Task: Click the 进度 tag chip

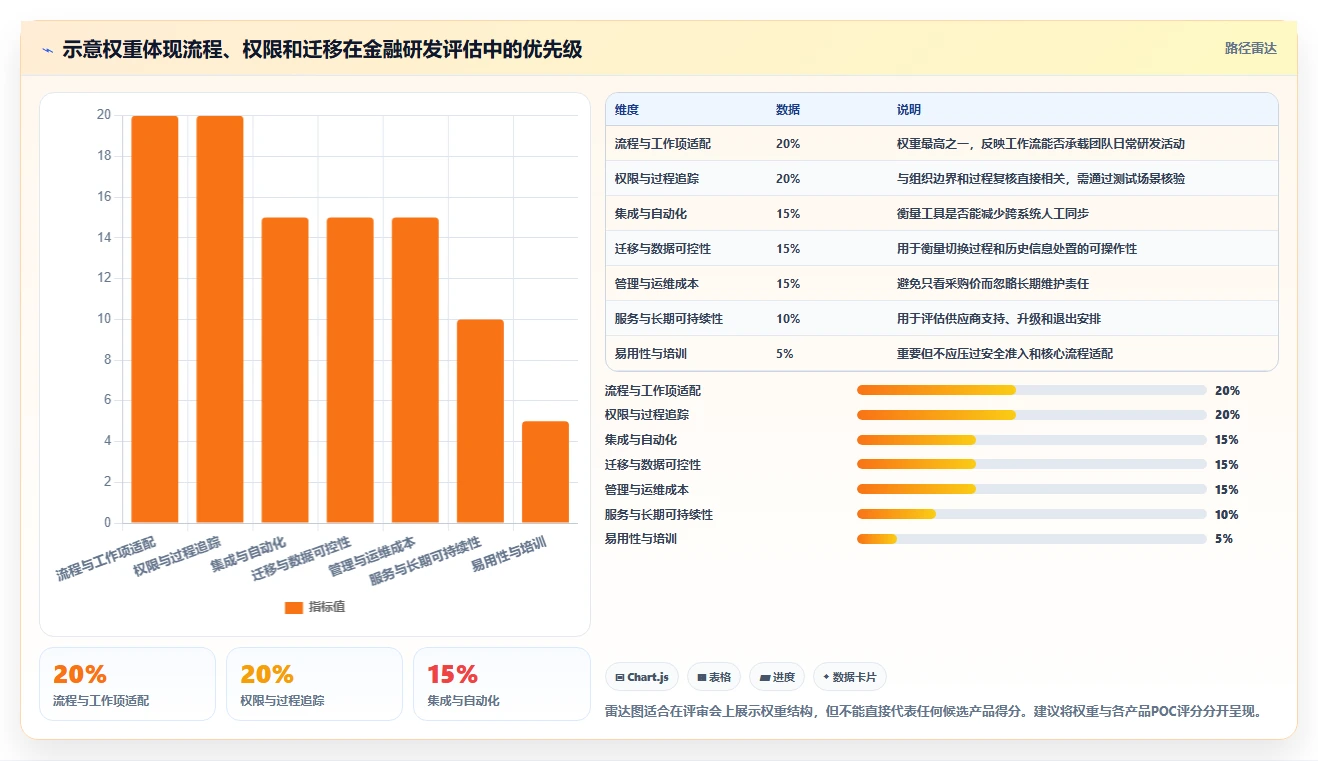Action: (777, 677)
